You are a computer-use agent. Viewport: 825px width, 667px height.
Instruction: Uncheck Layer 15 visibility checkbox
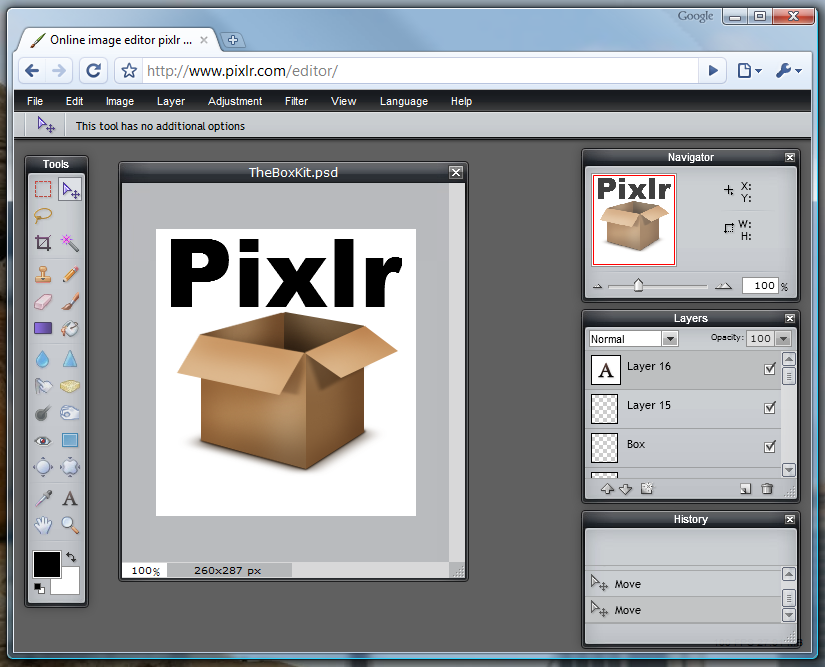pos(769,408)
